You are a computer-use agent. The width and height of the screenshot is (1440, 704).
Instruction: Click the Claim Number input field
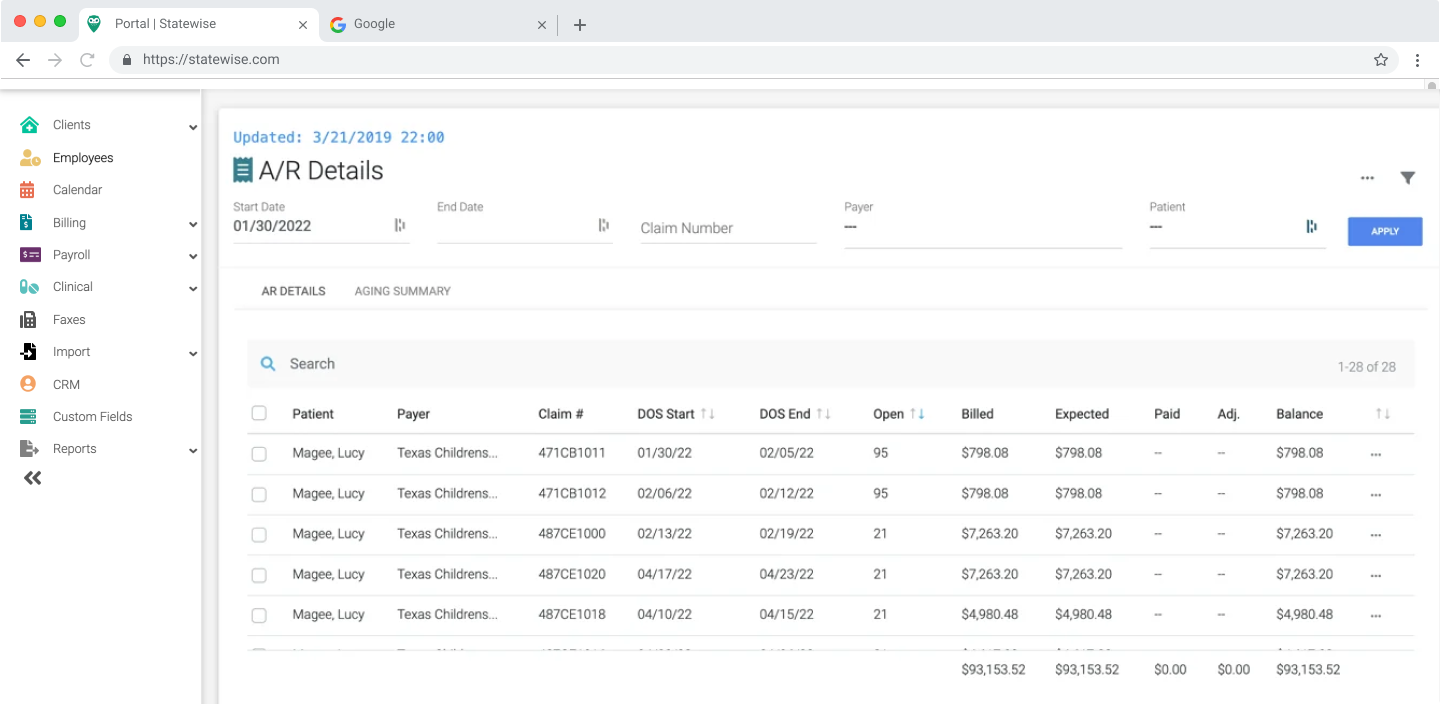click(728, 228)
